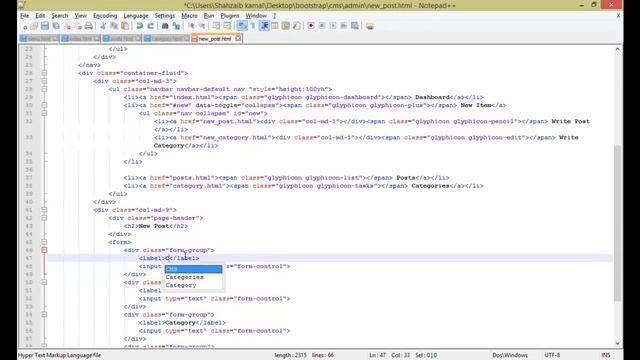Click the Print toolbar icon
Viewport: 640px width, 360px height.
89,26
